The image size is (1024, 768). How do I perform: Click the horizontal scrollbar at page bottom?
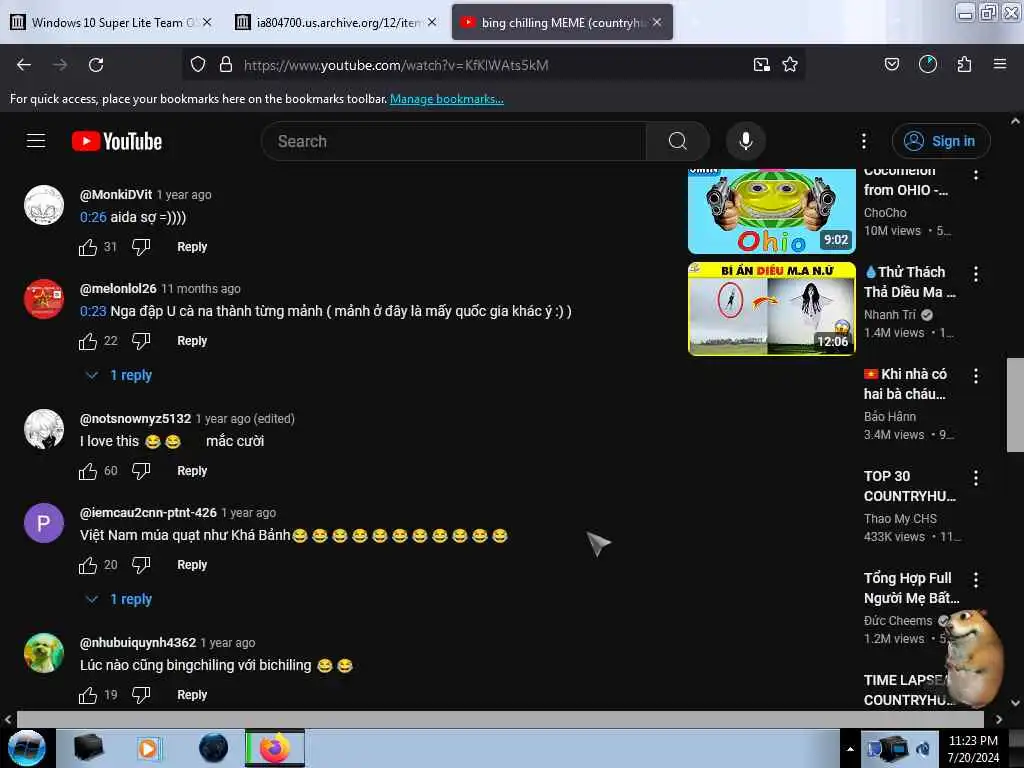point(500,719)
